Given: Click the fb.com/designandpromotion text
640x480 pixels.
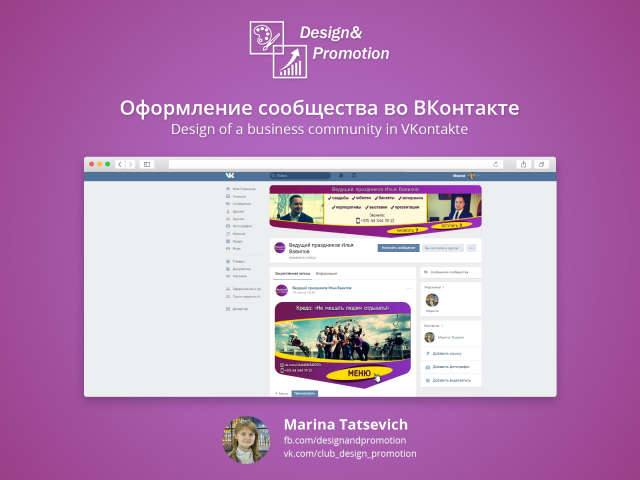Looking at the screenshot, I should pos(345,440).
